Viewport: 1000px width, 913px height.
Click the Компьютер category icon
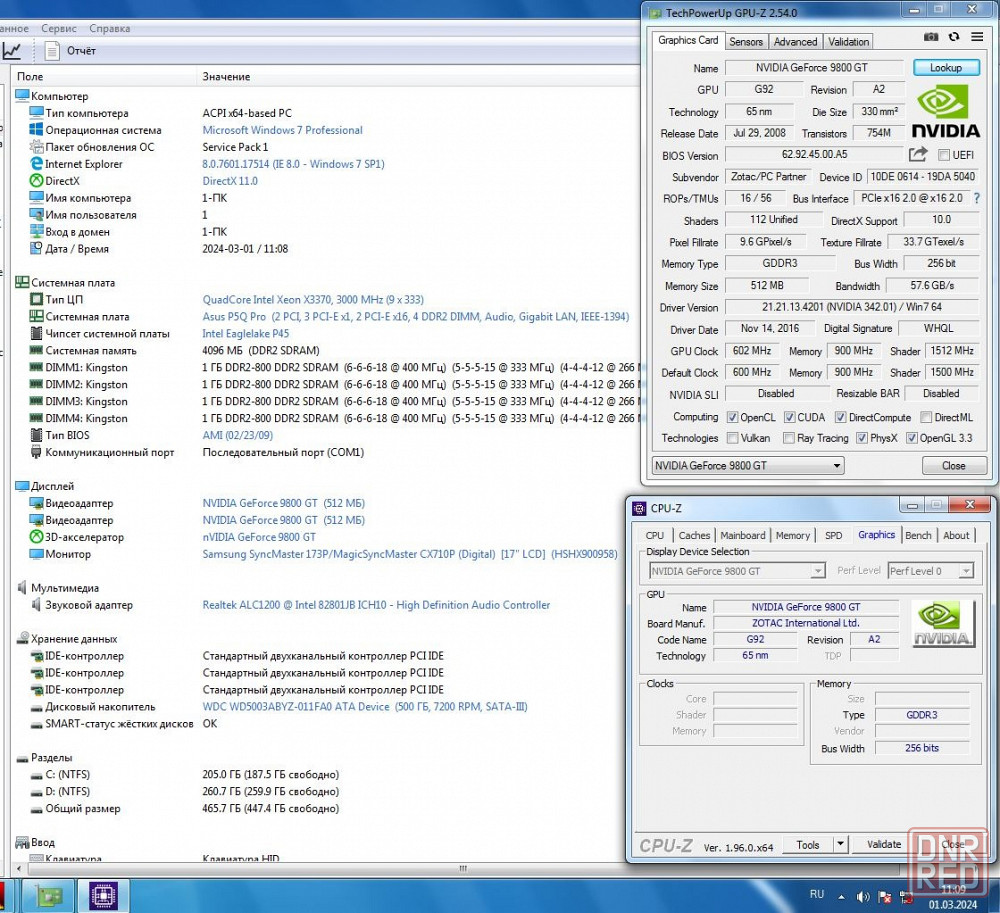point(22,96)
